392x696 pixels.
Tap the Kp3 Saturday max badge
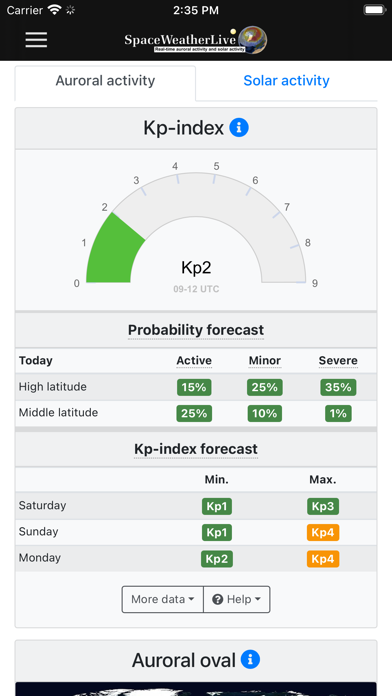(x=323, y=506)
